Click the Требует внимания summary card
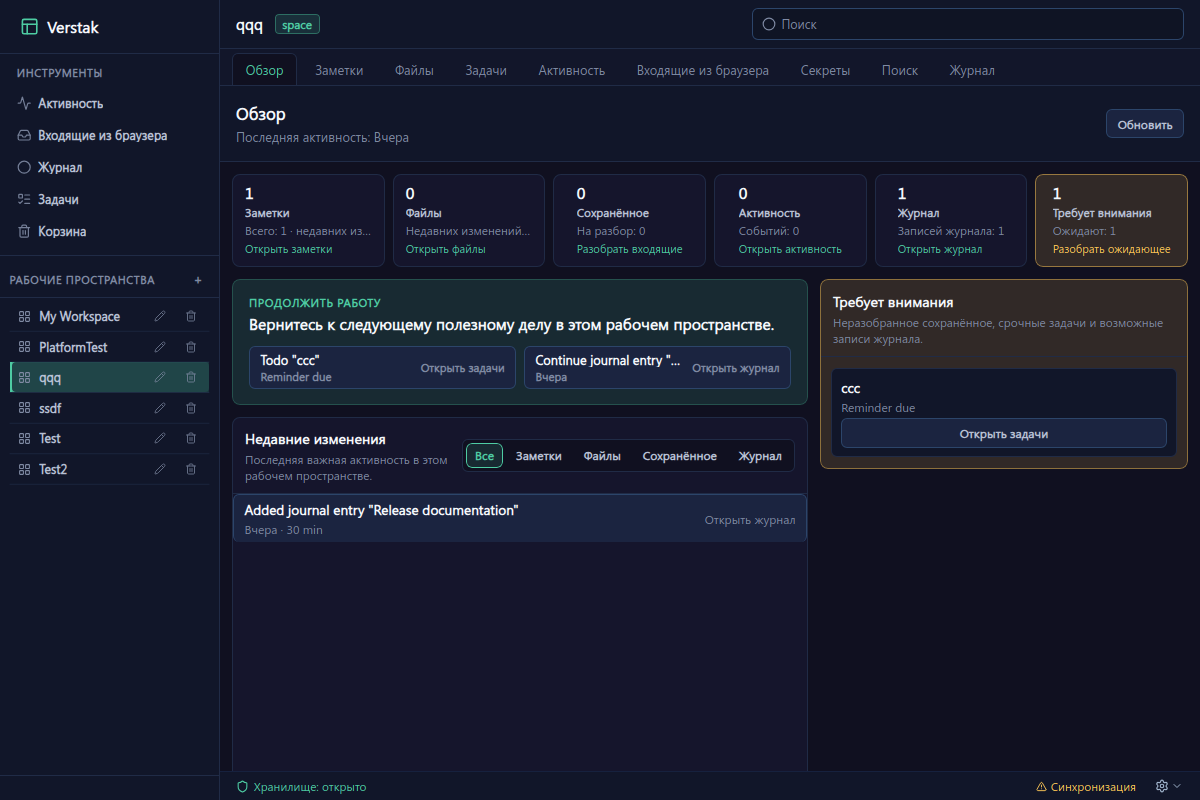This screenshot has height=800, width=1200. [x=1111, y=221]
